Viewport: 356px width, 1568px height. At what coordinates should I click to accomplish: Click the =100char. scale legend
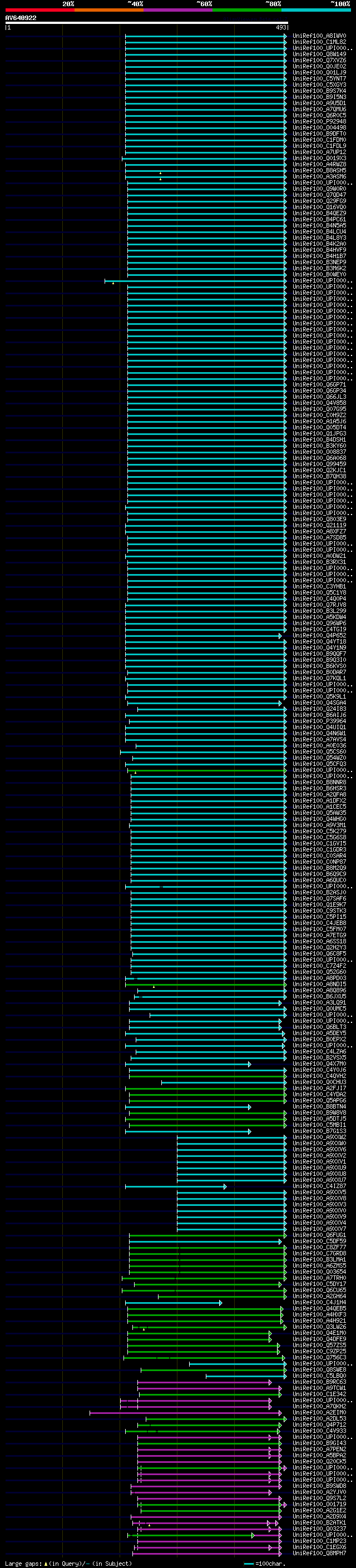click(x=265, y=1563)
